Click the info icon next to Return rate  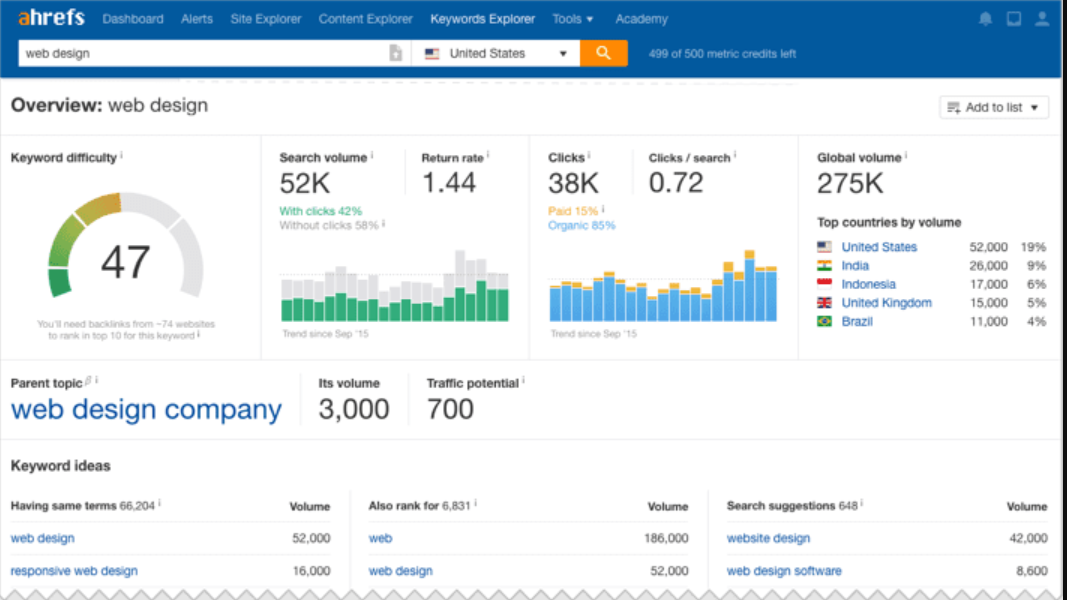pyautogui.click(x=489, y=156)
